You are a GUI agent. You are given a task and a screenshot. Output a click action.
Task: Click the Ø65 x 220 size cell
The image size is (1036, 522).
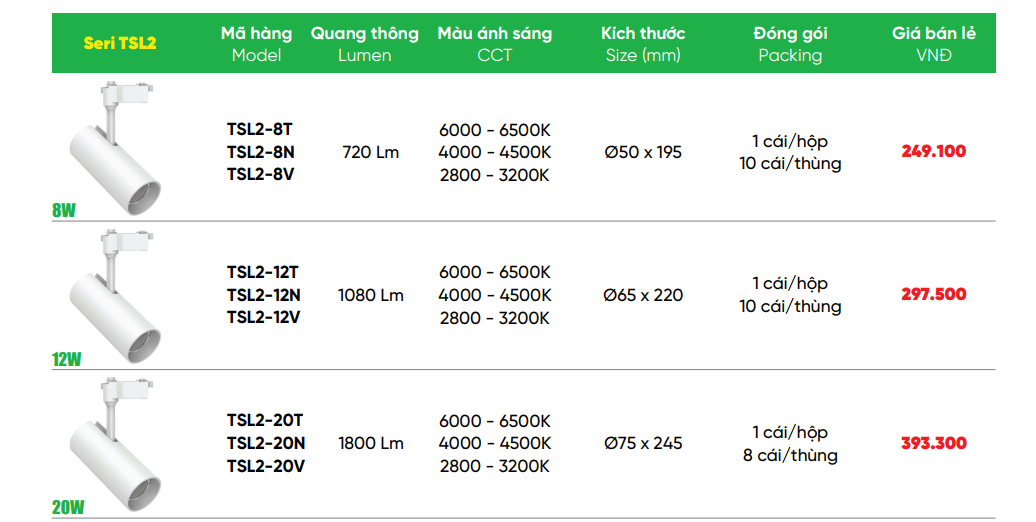pyautogui.click(x=643, y=295)
